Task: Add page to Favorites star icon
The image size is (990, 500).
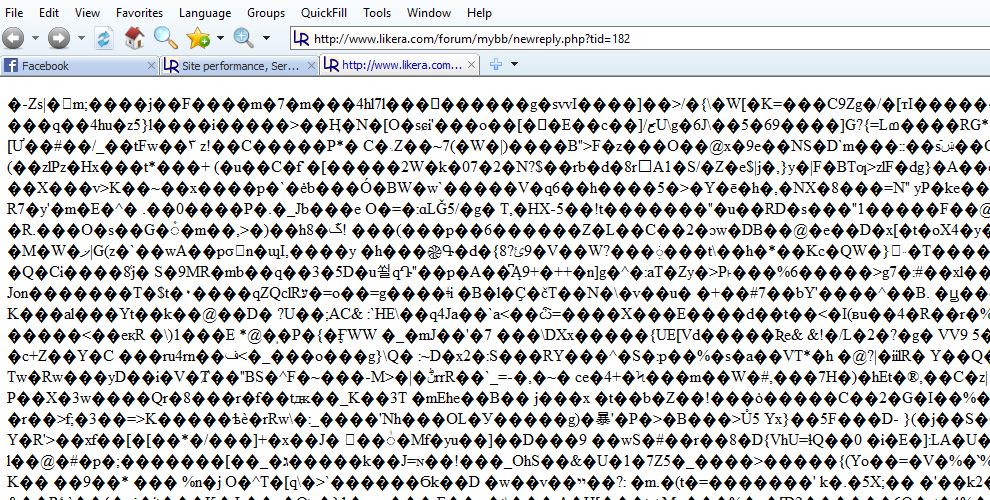Action: (x=197, y=39)
